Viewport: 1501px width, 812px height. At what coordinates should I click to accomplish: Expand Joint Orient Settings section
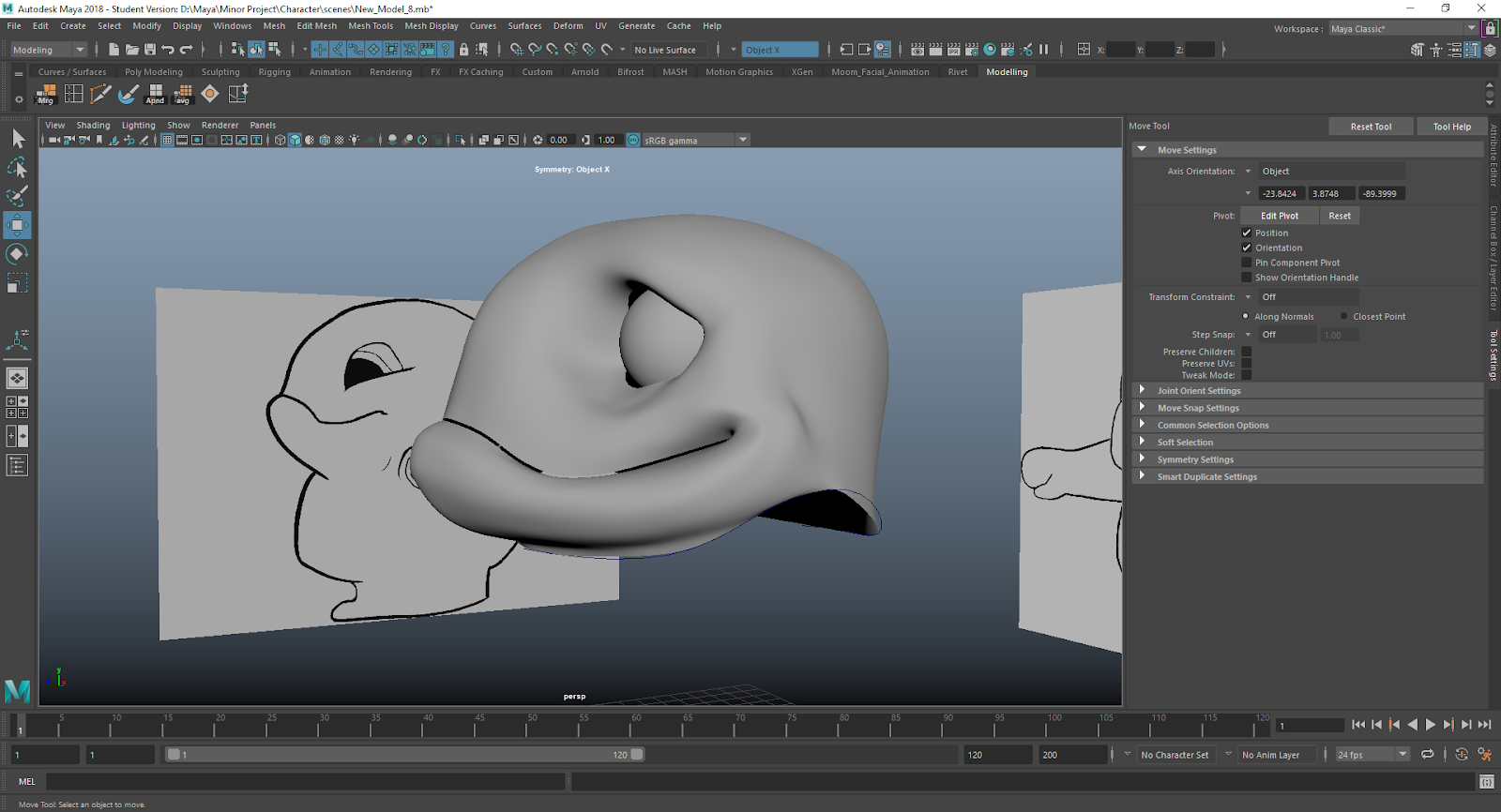click(x=1308, y=390)
